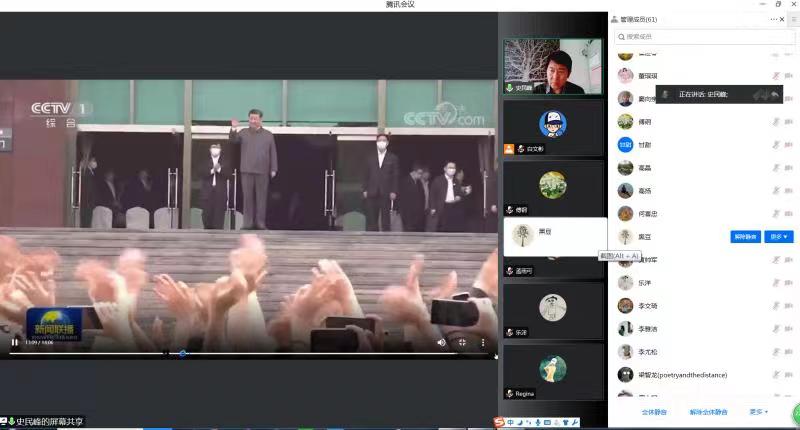The width and height of the screenshot is (800, 430).
Task: Pause the shared video playback
Action: tap(14, 342)
